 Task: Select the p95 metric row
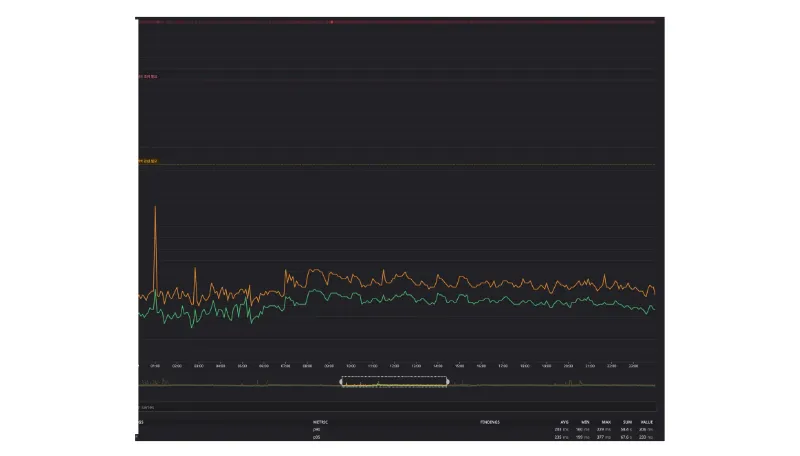coord(317,437)
